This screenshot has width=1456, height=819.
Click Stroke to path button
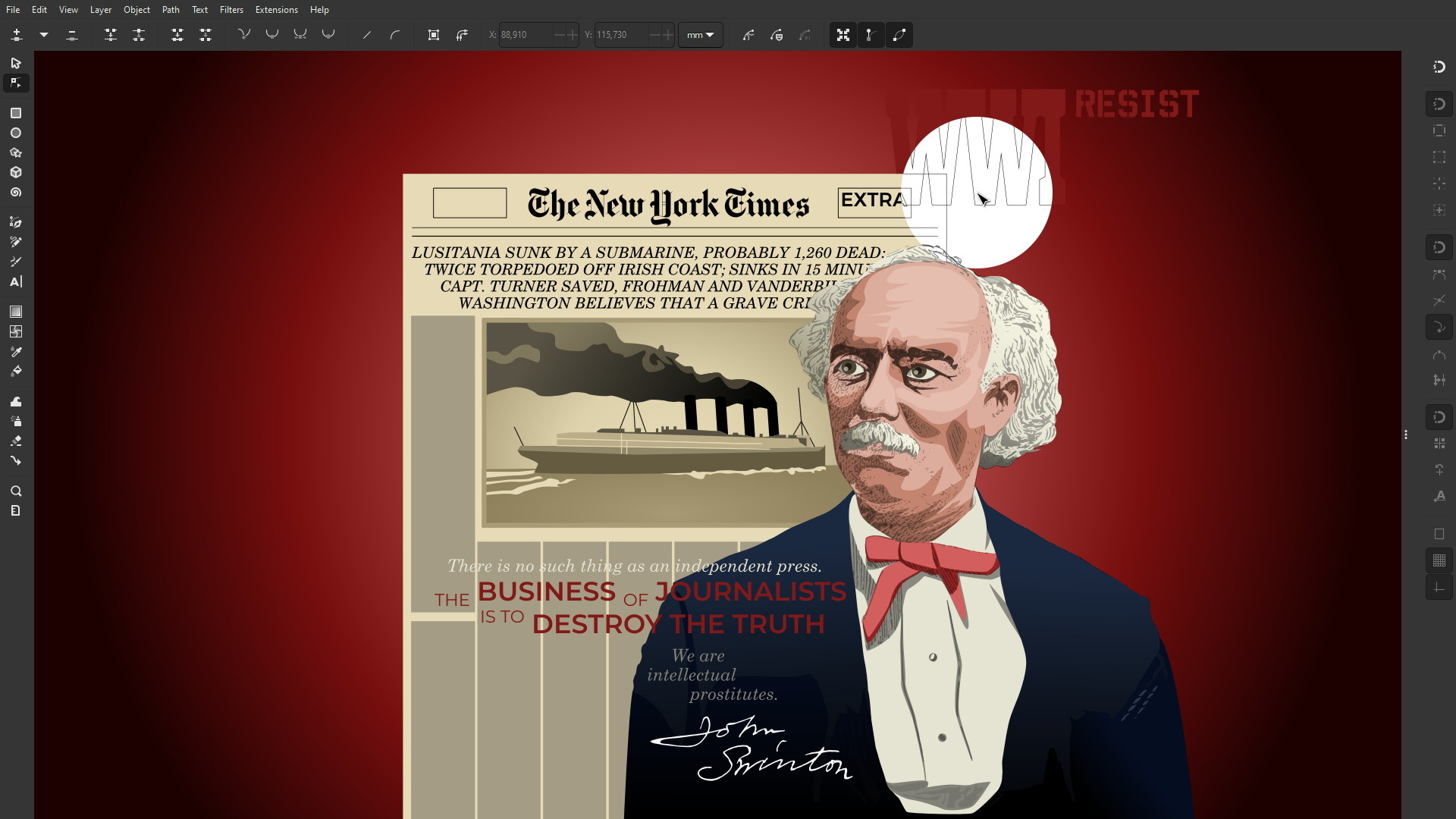tap(462, 35)
